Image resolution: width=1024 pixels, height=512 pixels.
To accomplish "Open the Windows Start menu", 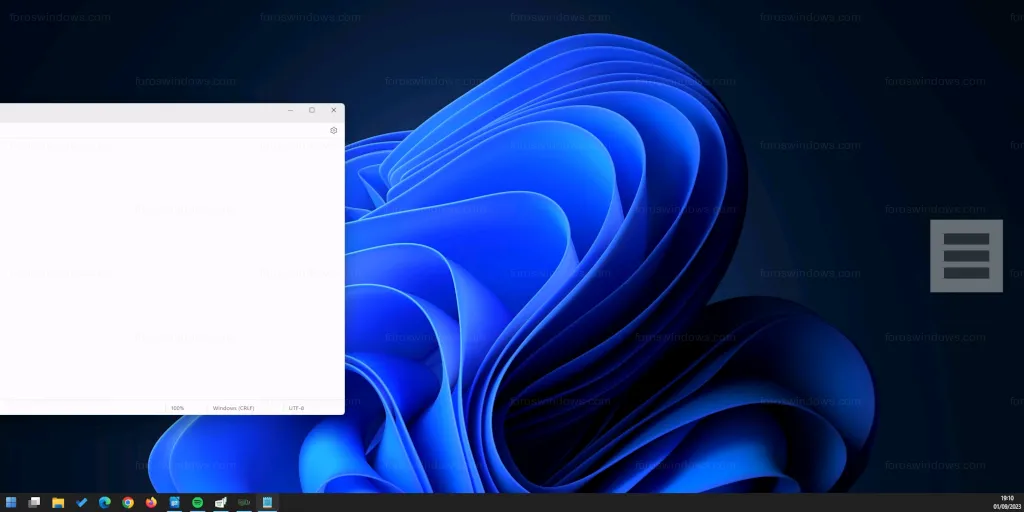I will click(x=11, y=502).
